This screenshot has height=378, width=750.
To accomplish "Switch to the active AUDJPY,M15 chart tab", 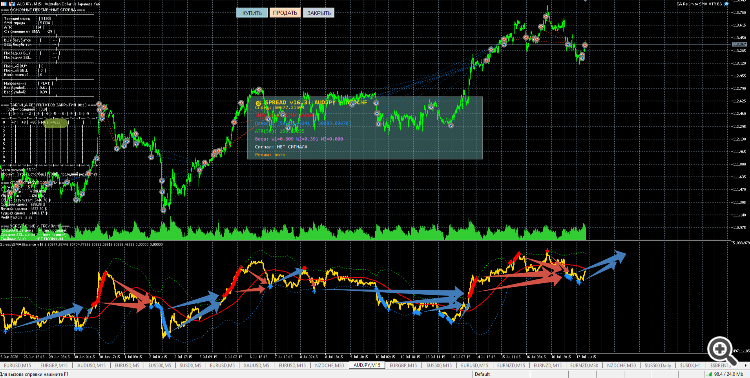I will click(x=367, y=365).
